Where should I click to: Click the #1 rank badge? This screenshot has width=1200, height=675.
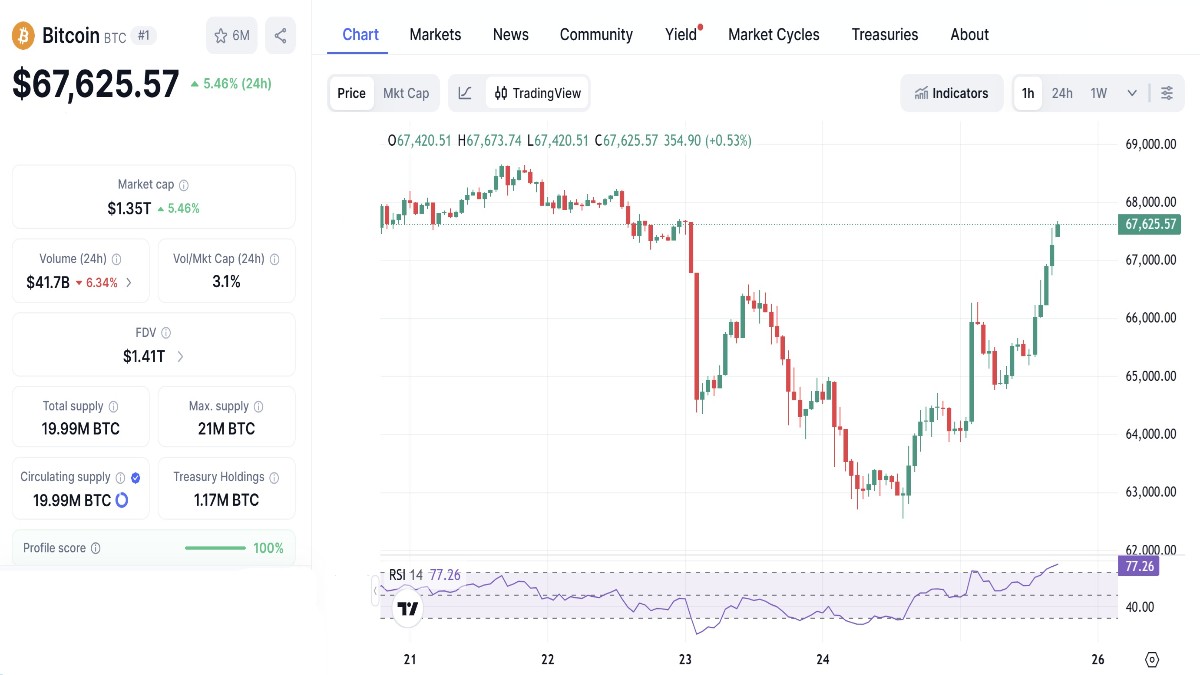pyautogui.click(x=144, y=36)
